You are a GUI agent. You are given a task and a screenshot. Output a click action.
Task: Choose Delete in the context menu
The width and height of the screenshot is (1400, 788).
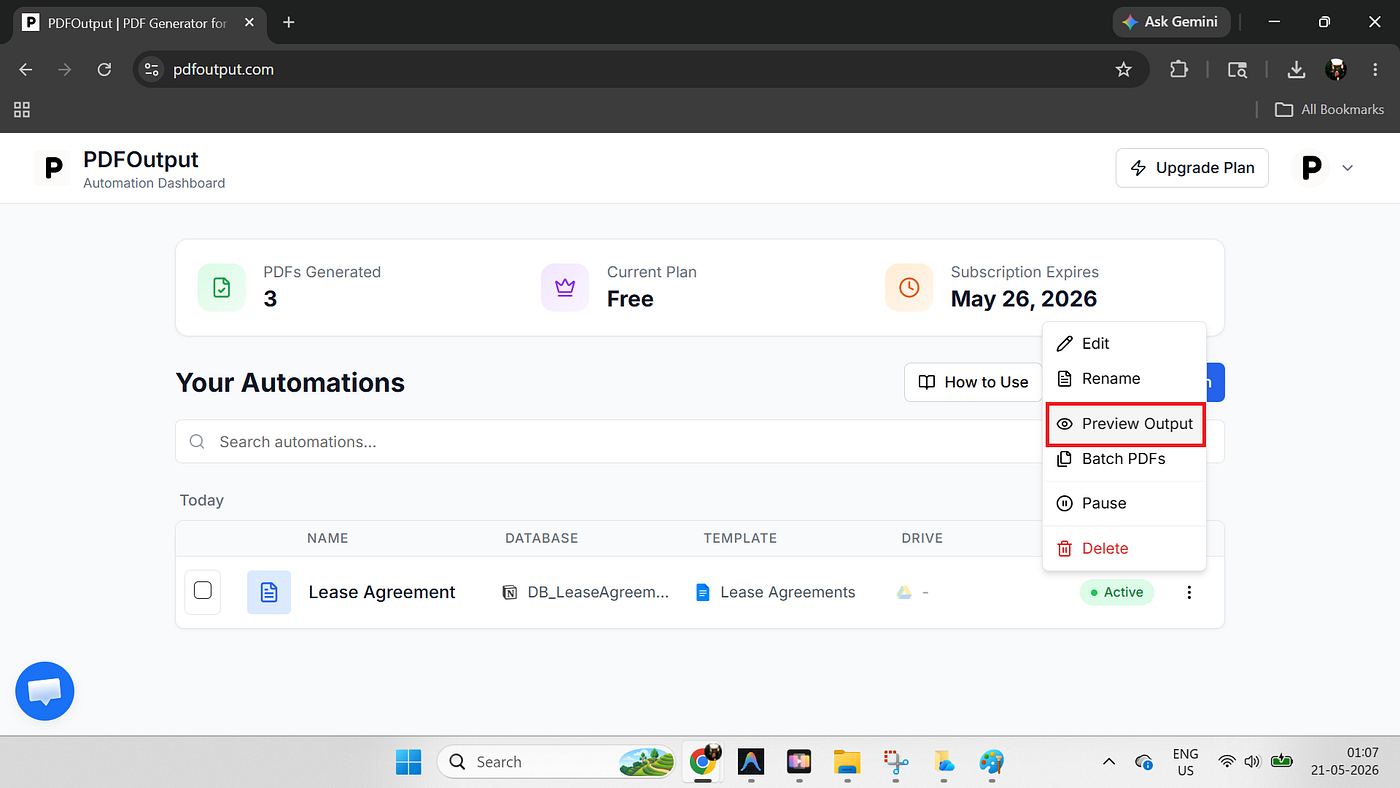point(1124,548)
